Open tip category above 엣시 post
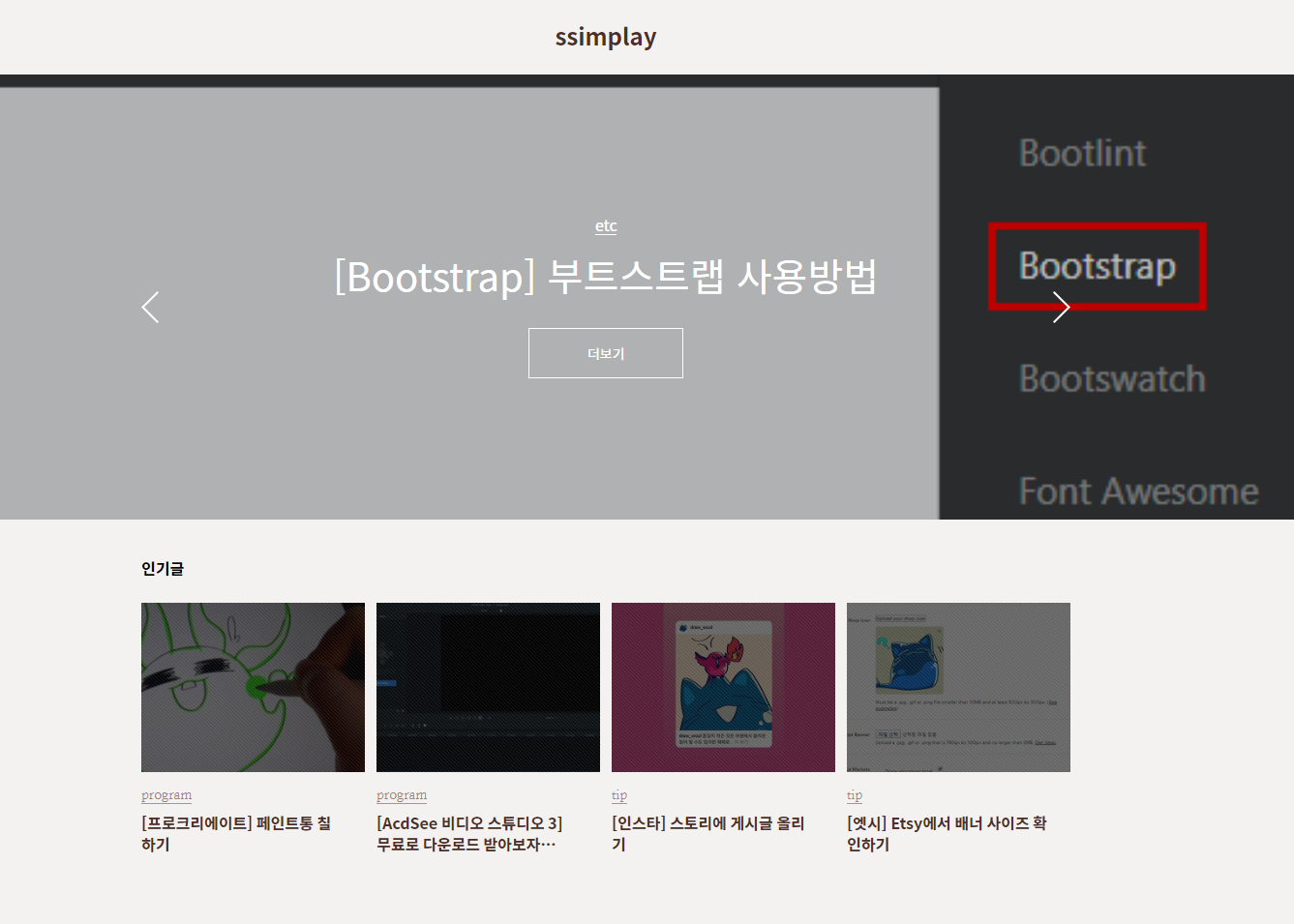 pos(855,795)
